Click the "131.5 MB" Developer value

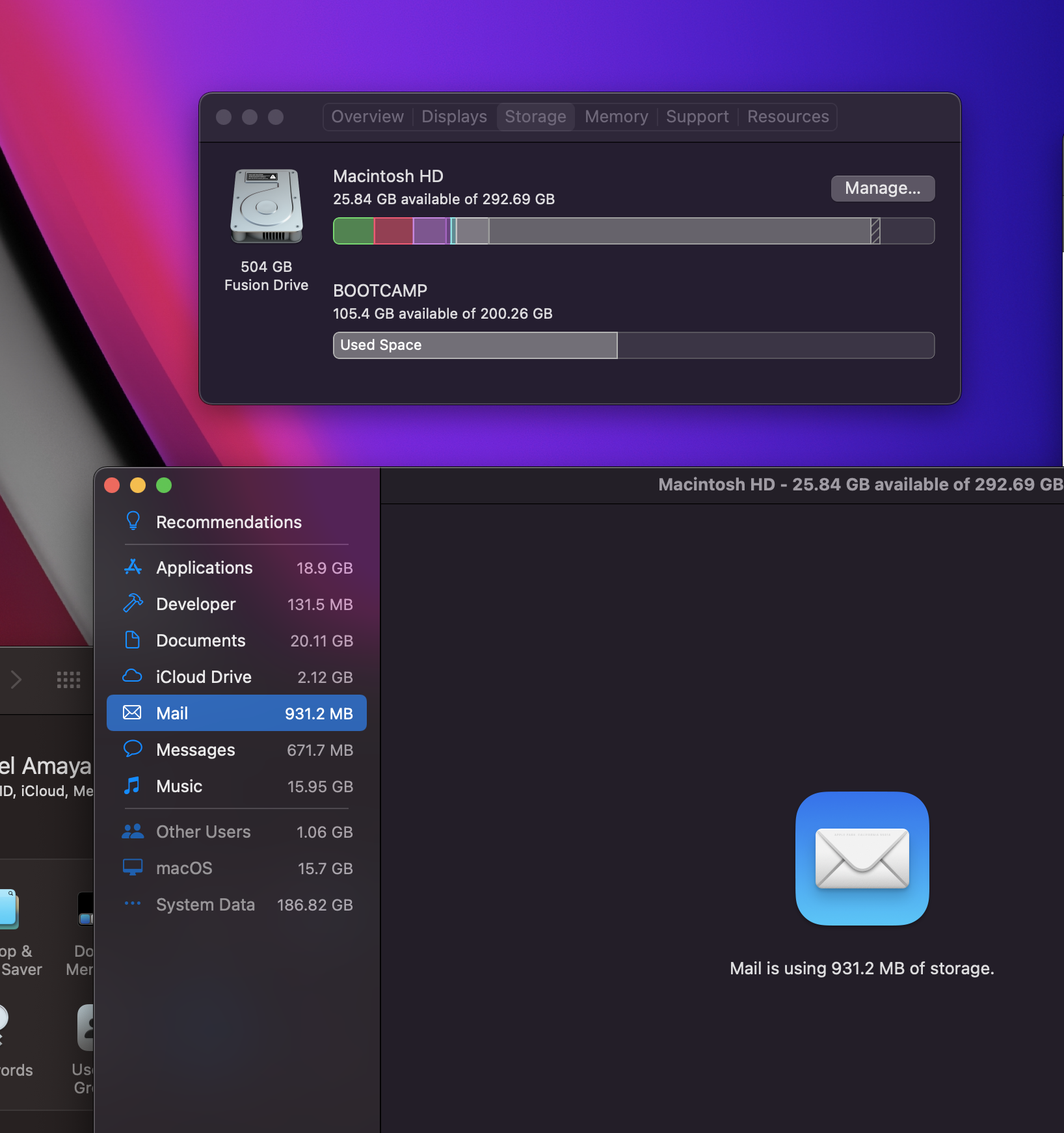(320, 604)
